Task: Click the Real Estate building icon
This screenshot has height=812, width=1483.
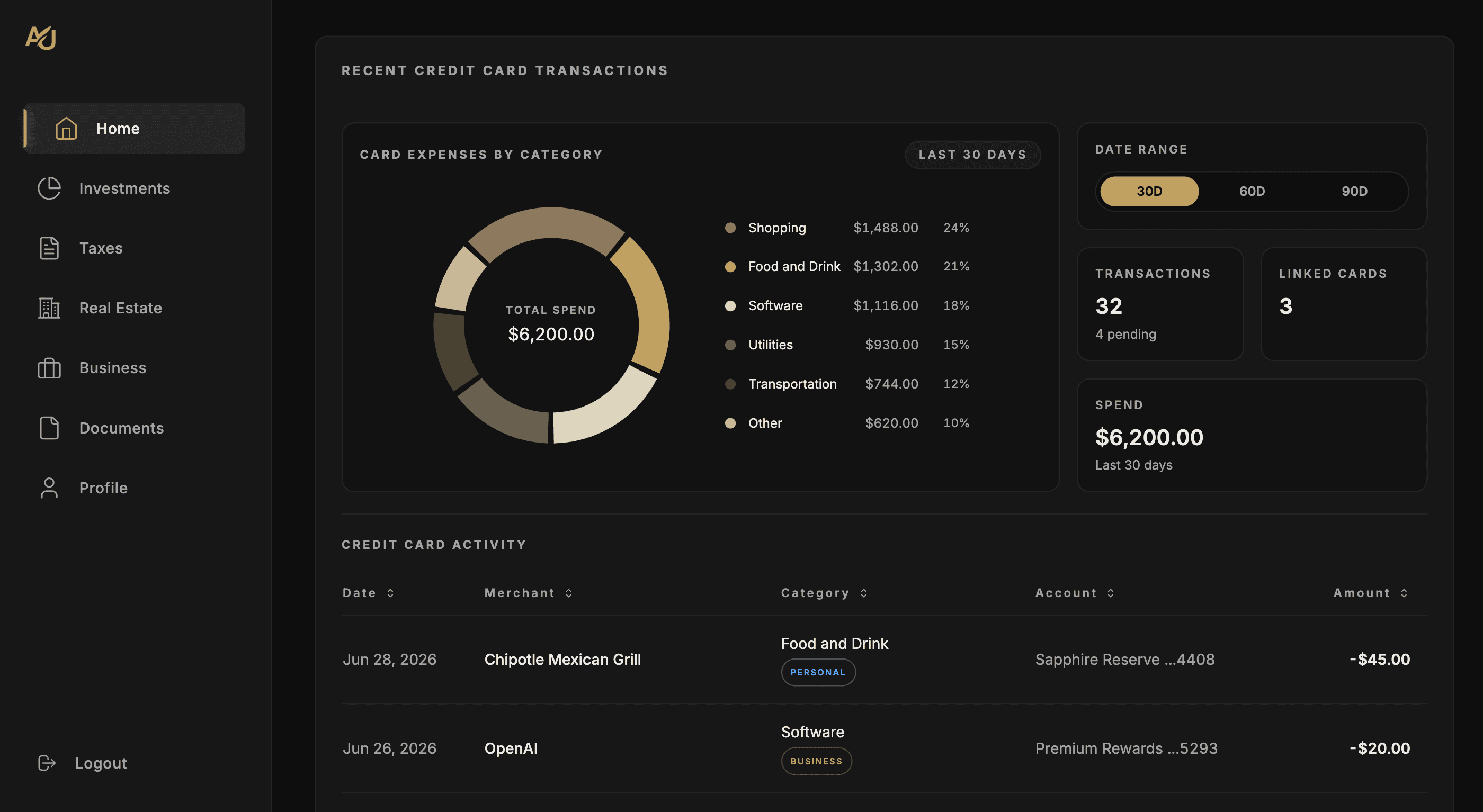Action: 49,308
